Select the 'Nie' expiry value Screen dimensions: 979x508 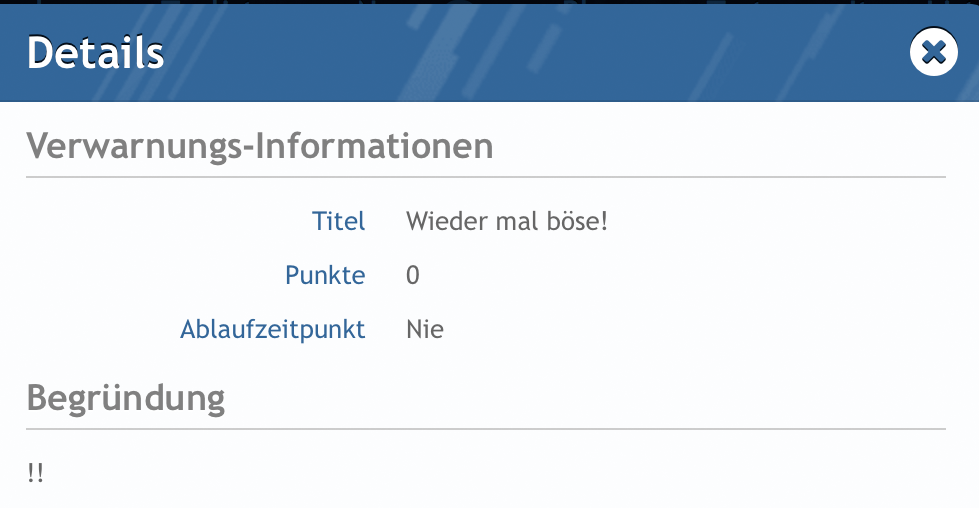(x=425, y=330)
